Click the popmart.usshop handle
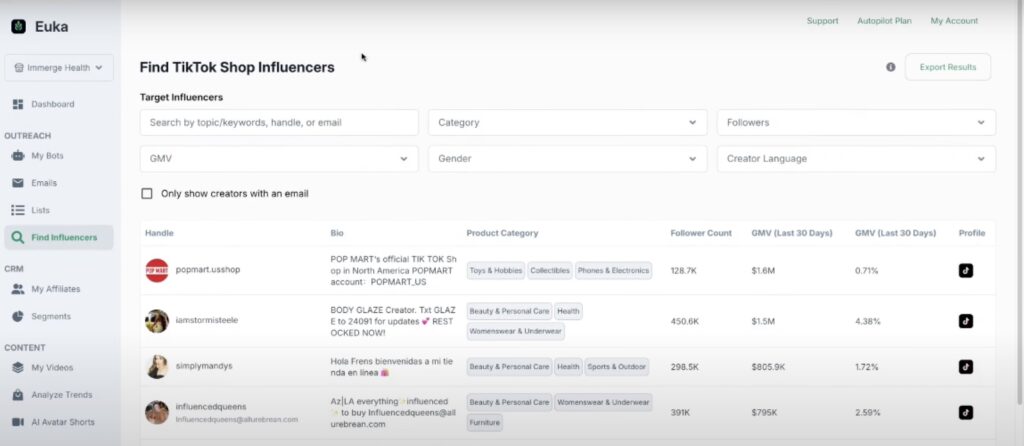This screenshot has width=1024, height=446. click(208, 270)
